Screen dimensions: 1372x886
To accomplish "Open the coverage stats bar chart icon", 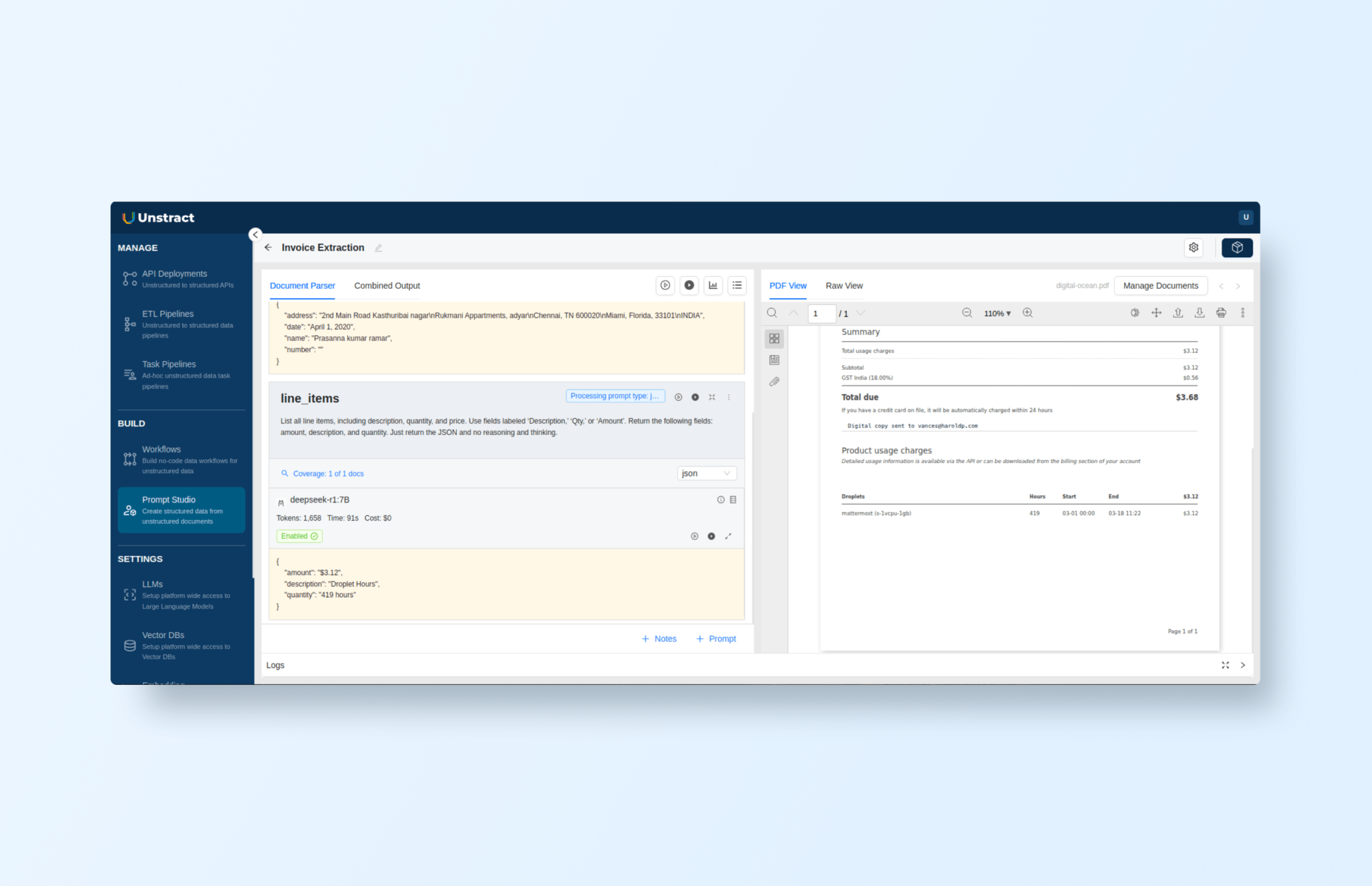I will coord(713,285).
